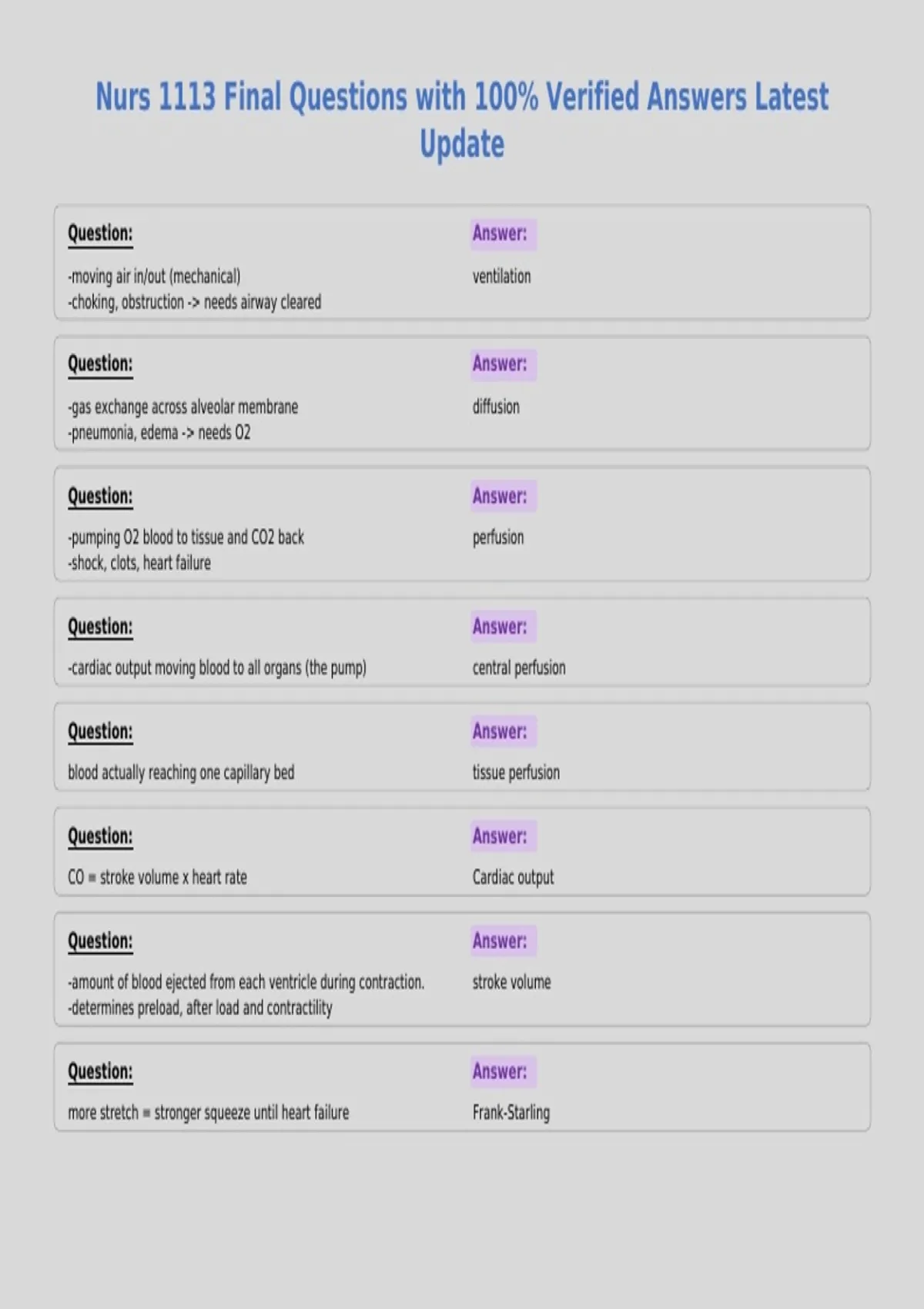Select the 'tissue perfusion' answer
The image size is (924, 1309).
(x=516, y=772)
